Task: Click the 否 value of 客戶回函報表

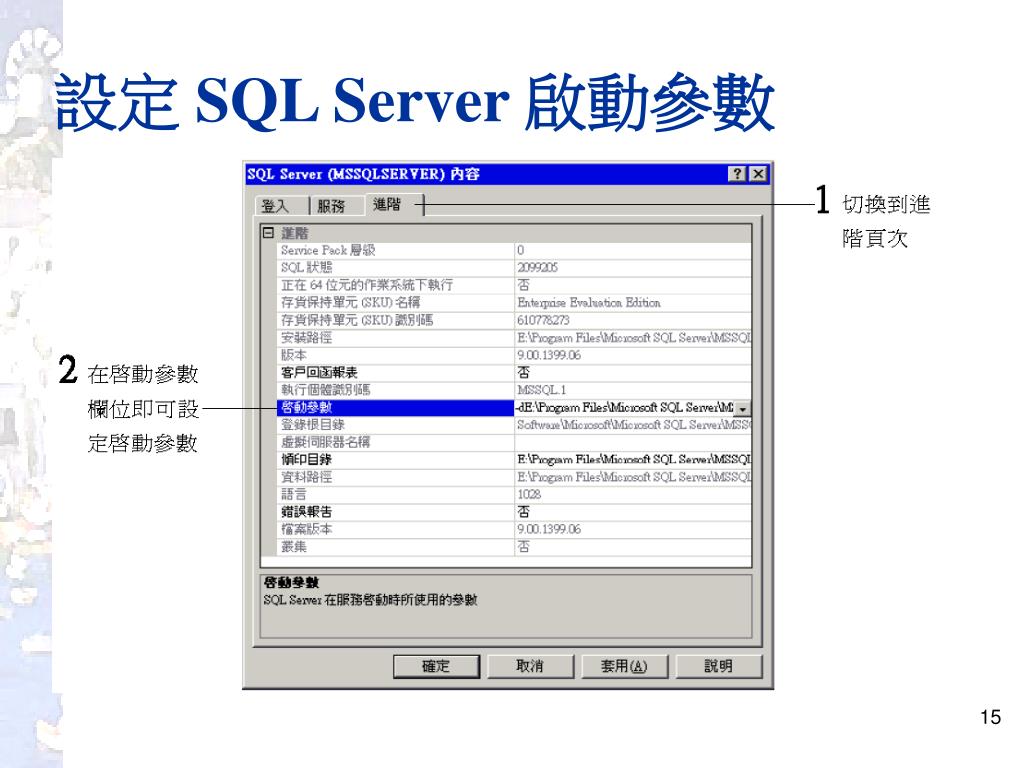Action: pos(524,373)
